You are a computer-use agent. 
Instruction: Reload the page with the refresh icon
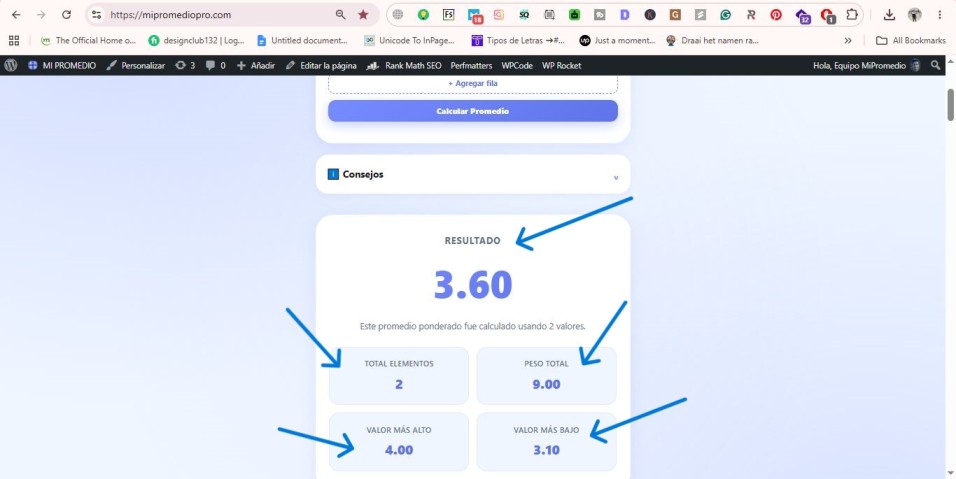tap(66, 15)
